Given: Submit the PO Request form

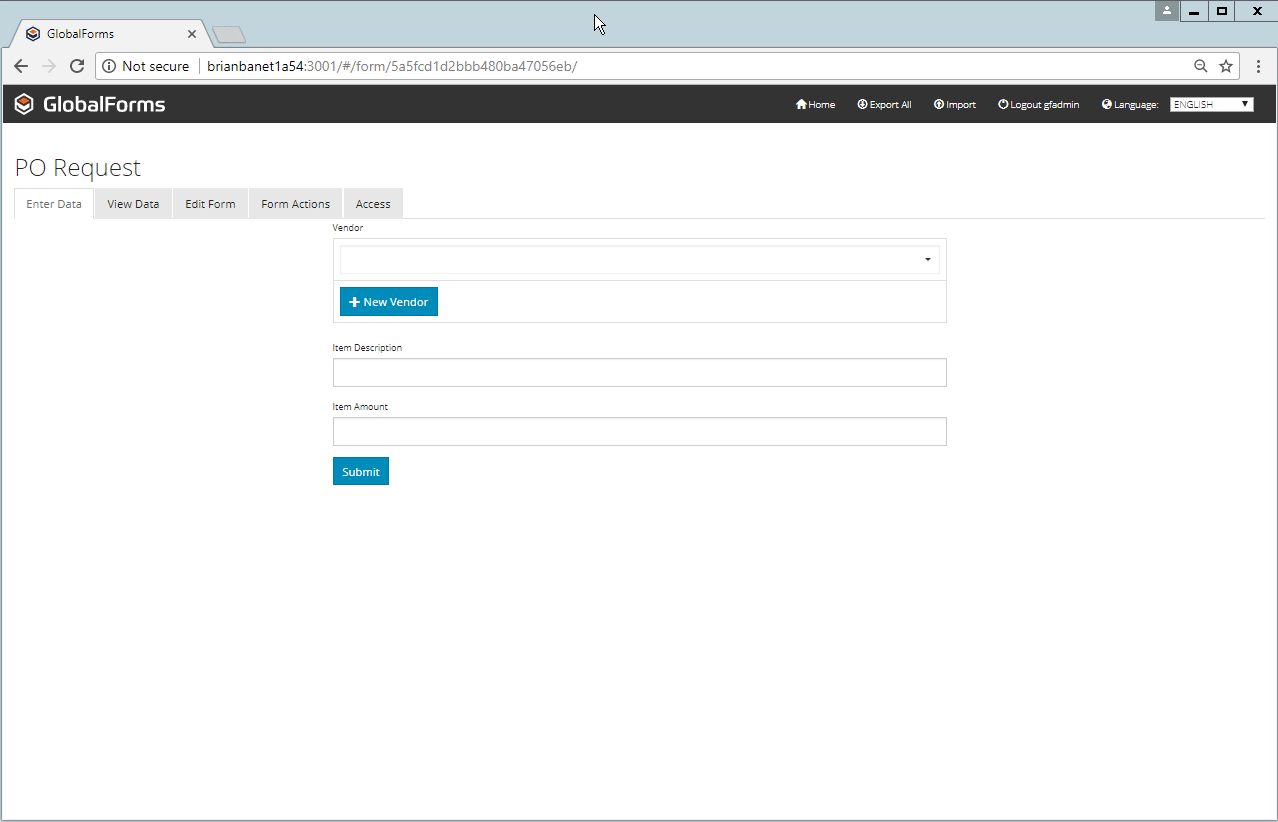Looking at the screenshot, I should coord(360,472).
